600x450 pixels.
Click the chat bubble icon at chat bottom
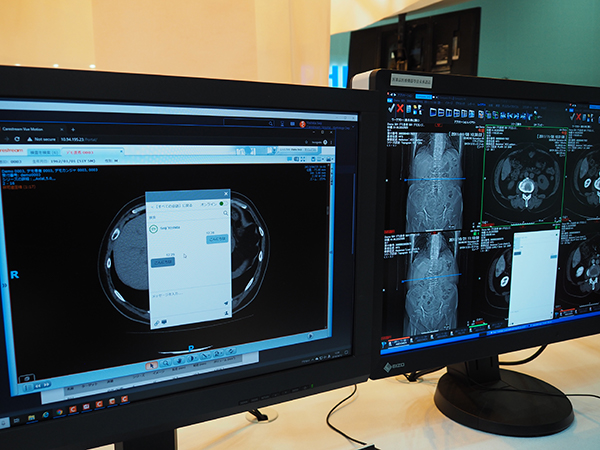click(x=167, y=319)
